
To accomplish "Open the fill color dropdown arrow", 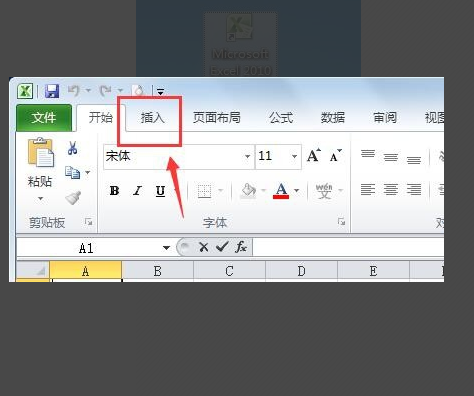I will tap(263, 191).
